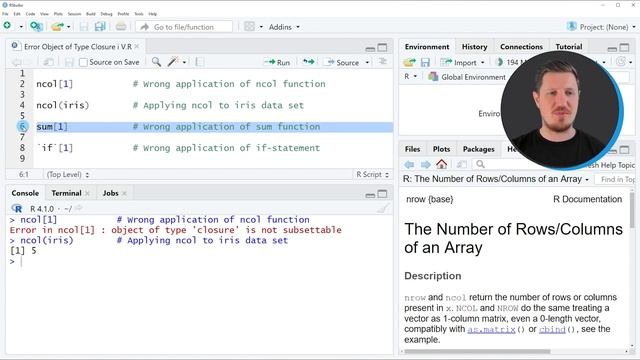Click the main toolbar Save icon
This screenshot has height=360, width=640.
pyautogui.click(x=84, y=27)
